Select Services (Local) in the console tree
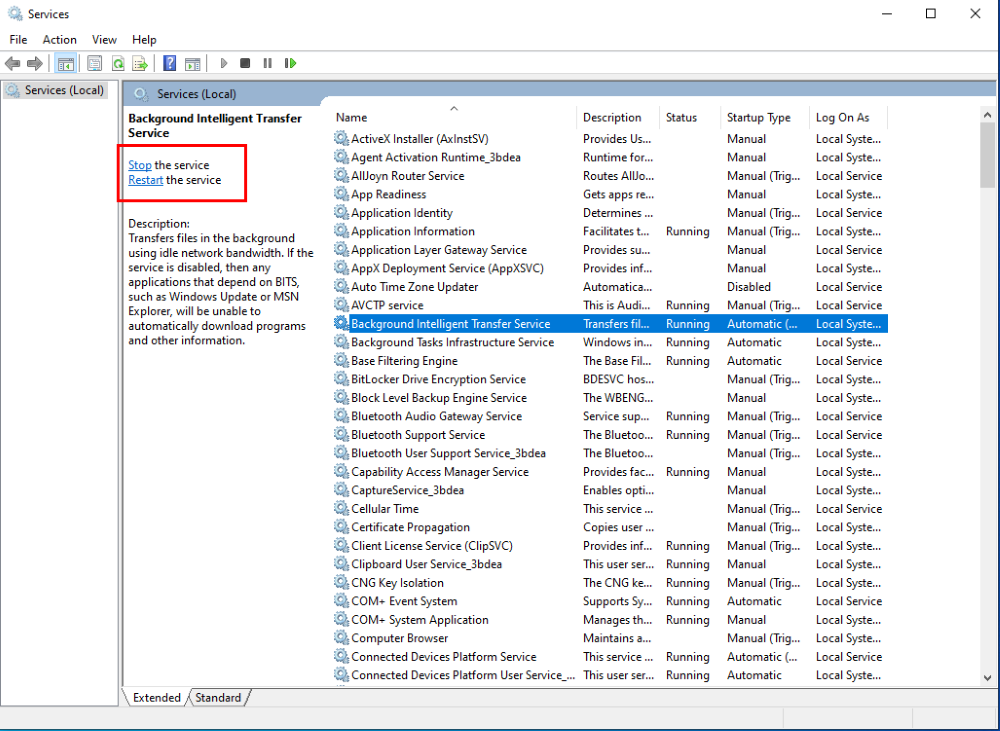 point(64,90)
